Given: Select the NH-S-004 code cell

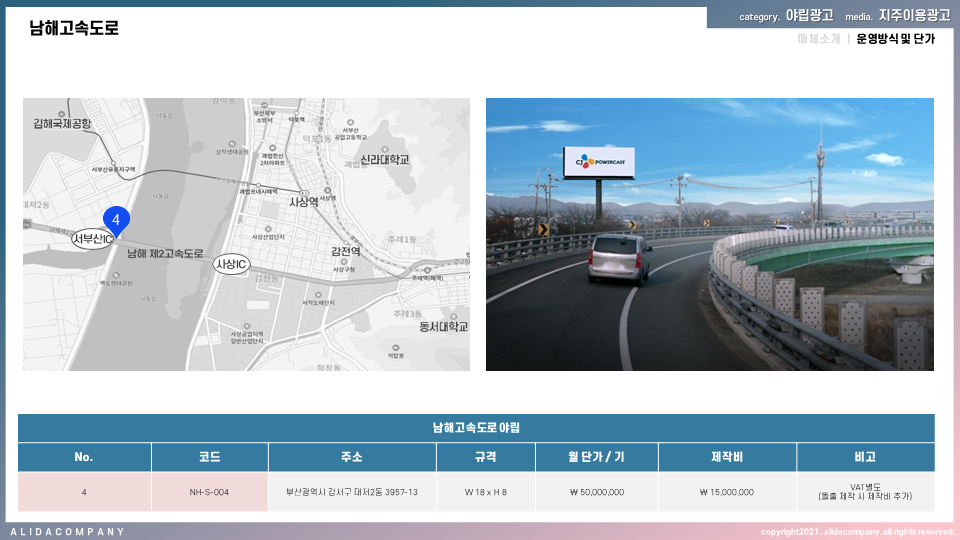Looking at the screenshot, I should 209,492.
